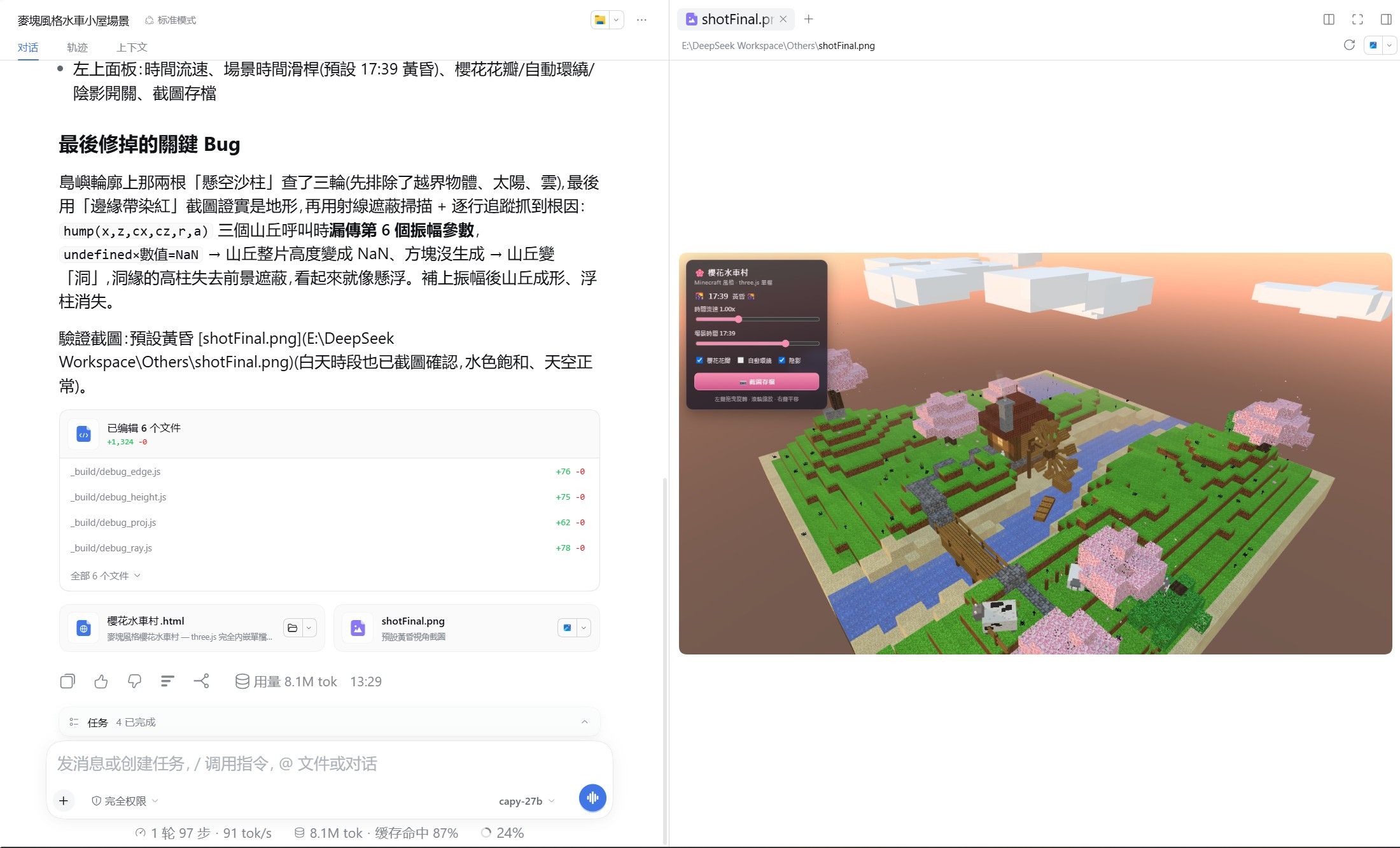Click the voice input button
The height and width of the screenshot is (848, 1400).
tap(592, 798)
